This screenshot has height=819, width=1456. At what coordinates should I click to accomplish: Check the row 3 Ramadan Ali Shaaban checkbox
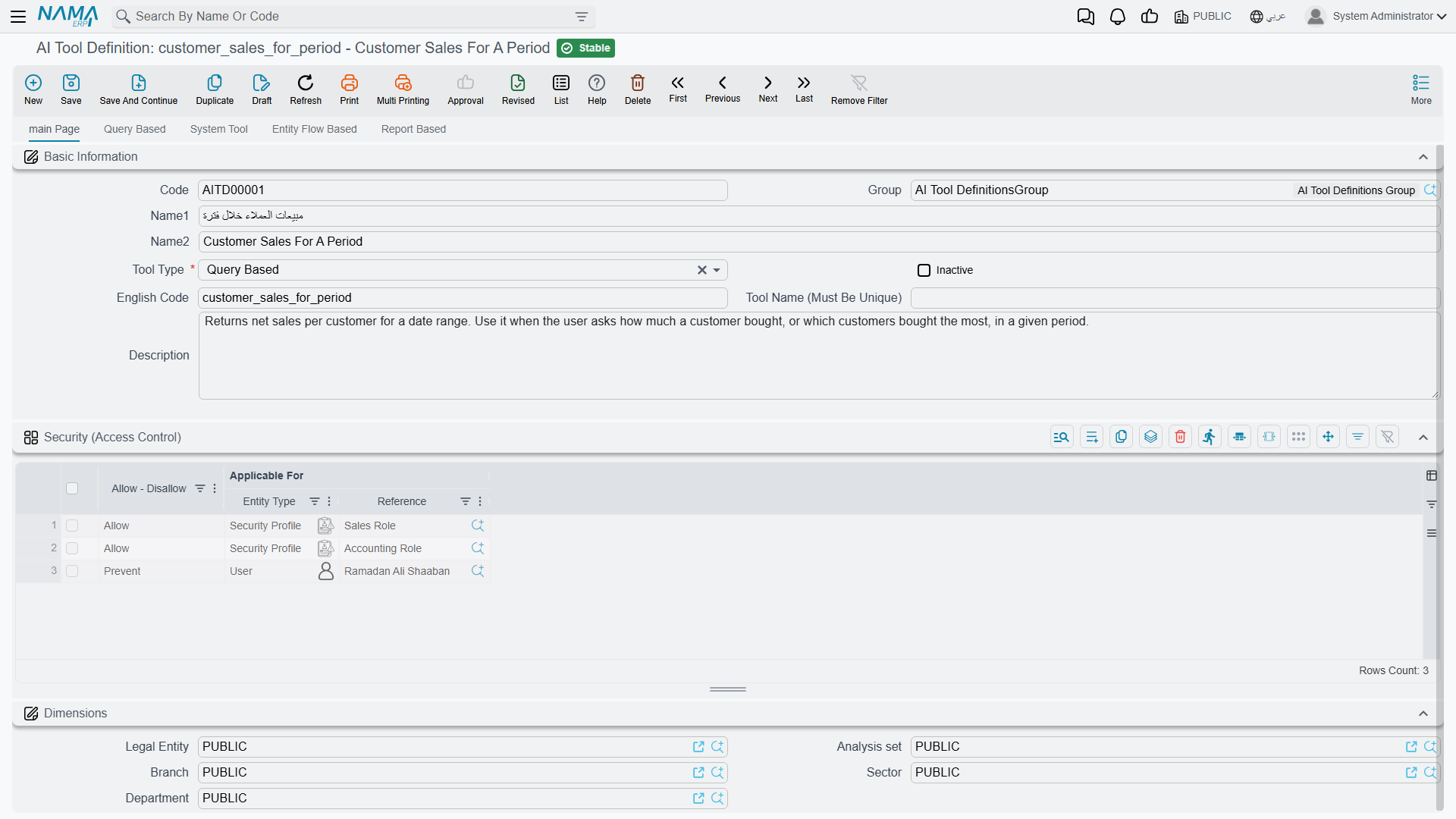[72, 571]
